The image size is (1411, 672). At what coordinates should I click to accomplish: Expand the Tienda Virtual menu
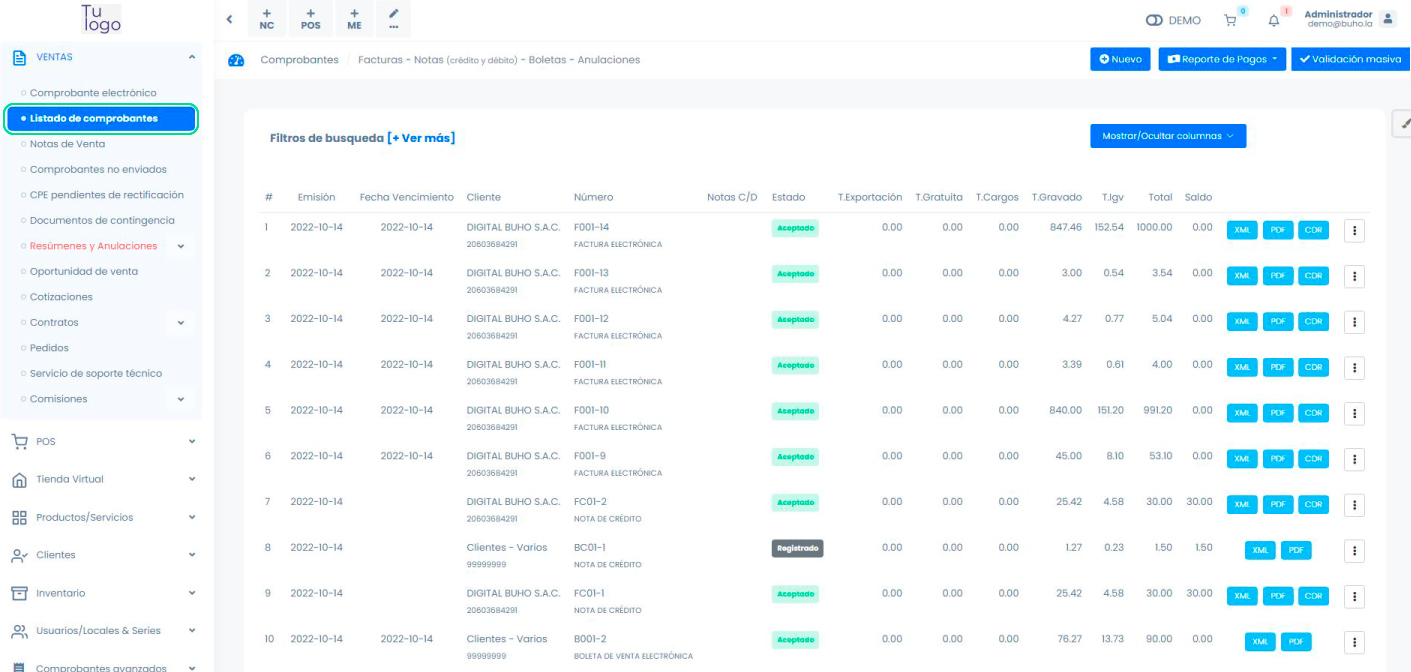(x=192, y=479)
